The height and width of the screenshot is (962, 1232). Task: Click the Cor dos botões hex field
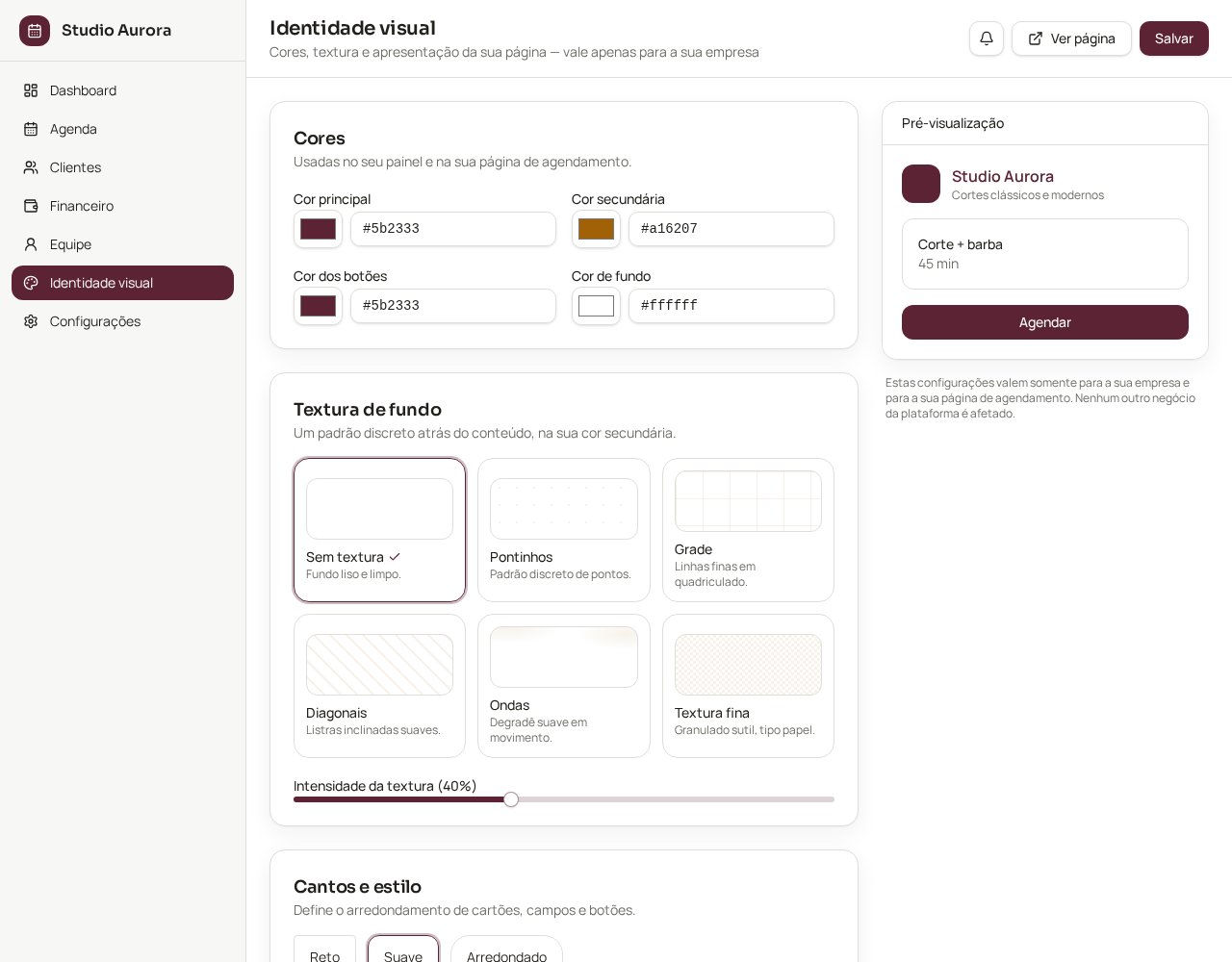pyautogui.click(x=453, y=306)
